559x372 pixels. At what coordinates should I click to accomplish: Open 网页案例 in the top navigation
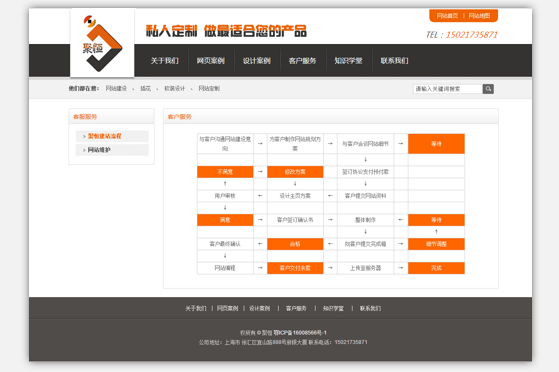pyautogui.click(x=210, y=61)
